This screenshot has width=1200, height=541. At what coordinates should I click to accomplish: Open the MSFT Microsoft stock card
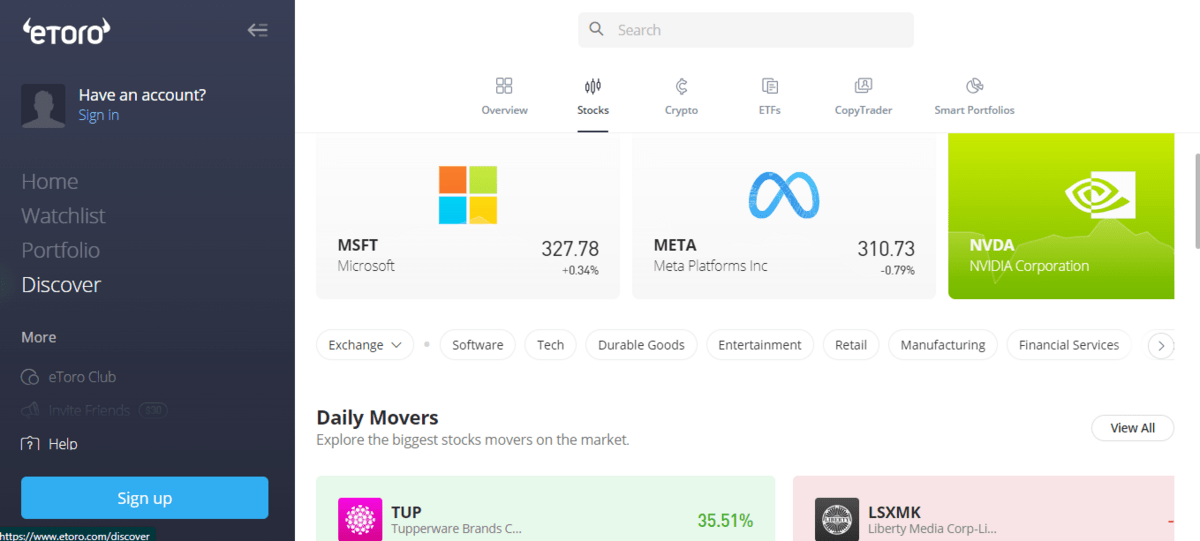[x=468, y=218]
